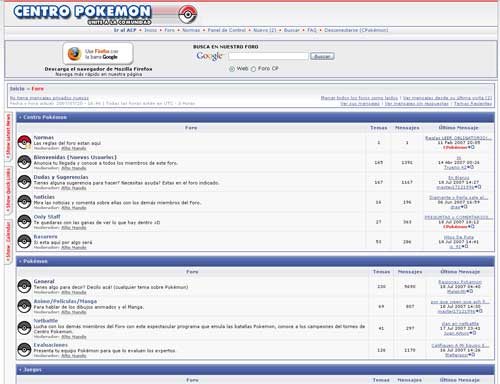This screenshot has width=500, height=384.
Task: Click the latest-post icon in Noticias row
Action: coord(464,207)
